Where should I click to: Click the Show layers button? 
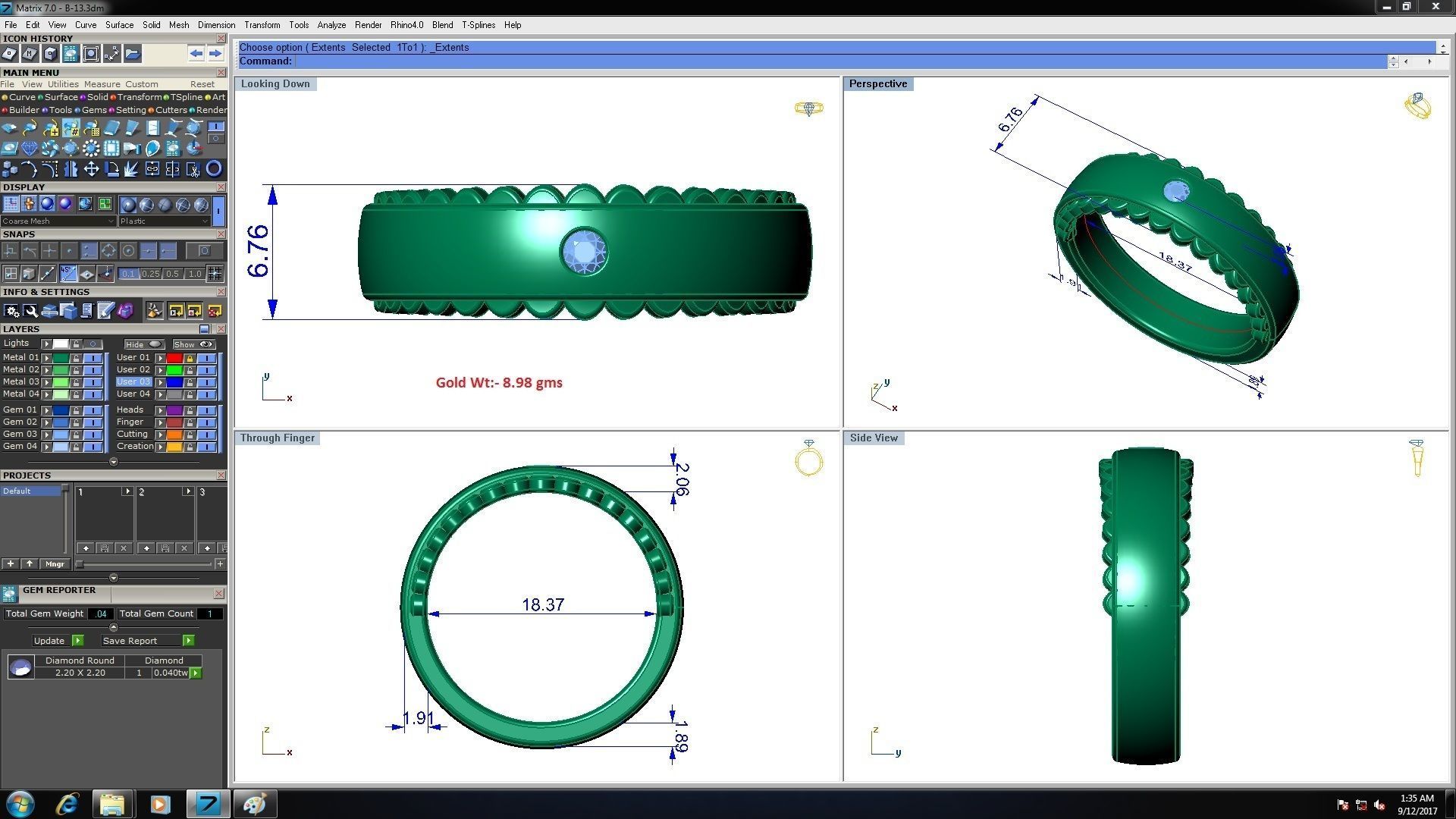tap(194, 344)
